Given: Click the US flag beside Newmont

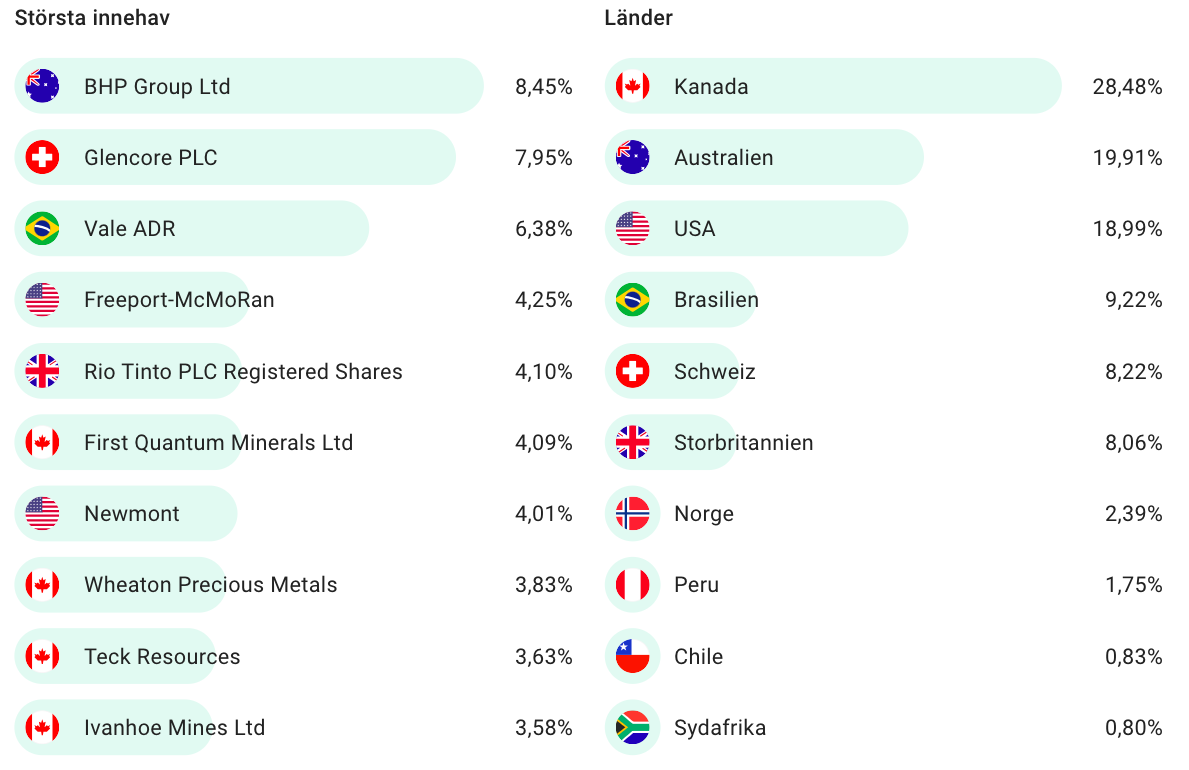Looking at the screenshot, I should tap(42, 514).
